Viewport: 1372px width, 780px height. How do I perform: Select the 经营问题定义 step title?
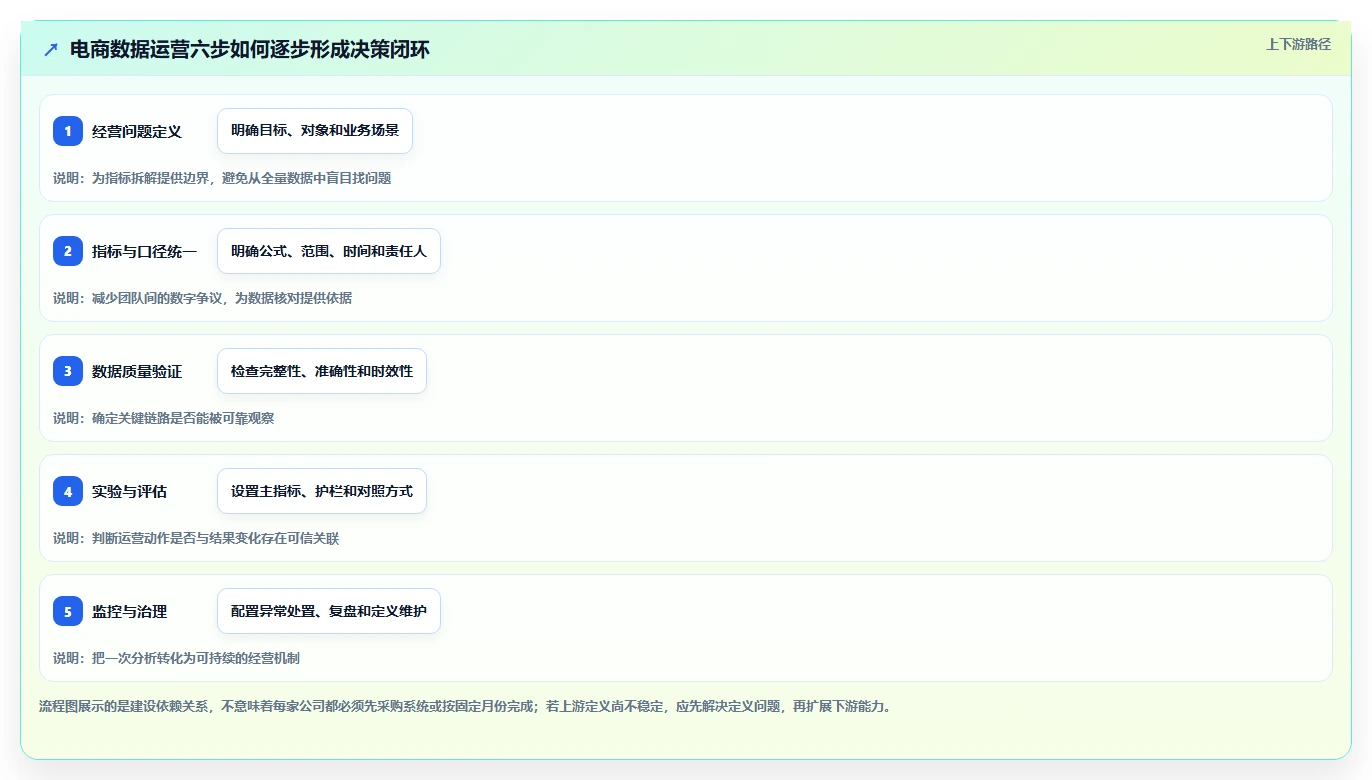[137, 131]
